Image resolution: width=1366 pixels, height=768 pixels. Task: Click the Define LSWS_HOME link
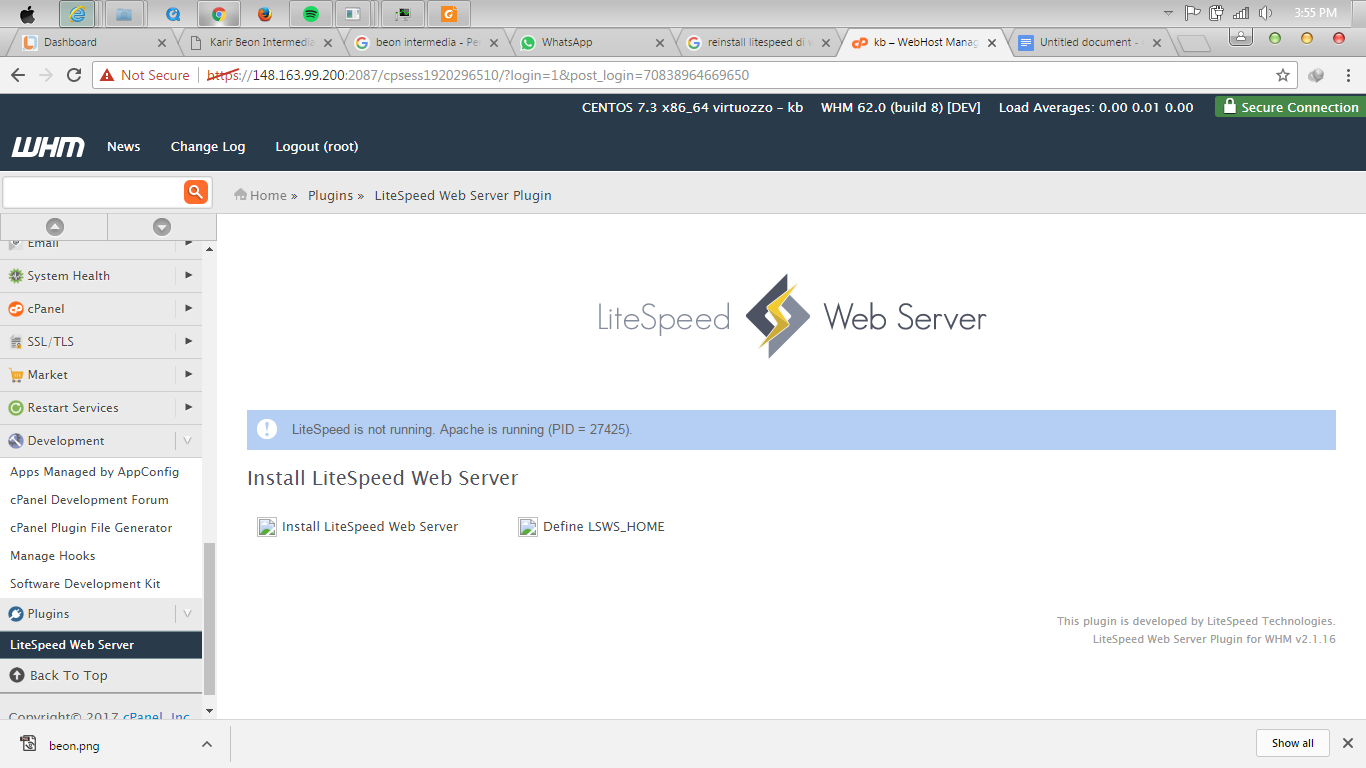604,527
